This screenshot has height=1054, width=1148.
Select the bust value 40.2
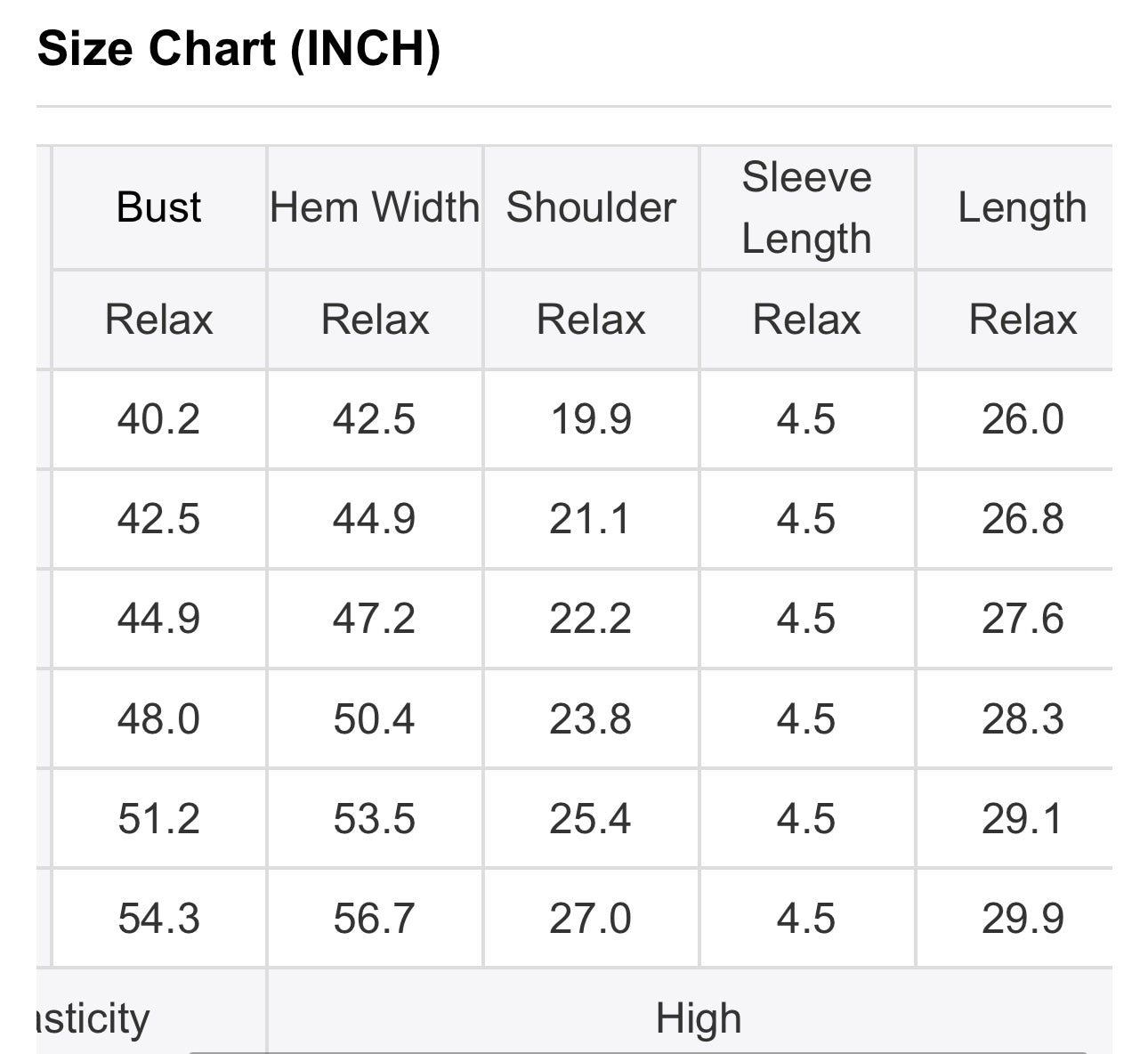[x=159, y=419]
